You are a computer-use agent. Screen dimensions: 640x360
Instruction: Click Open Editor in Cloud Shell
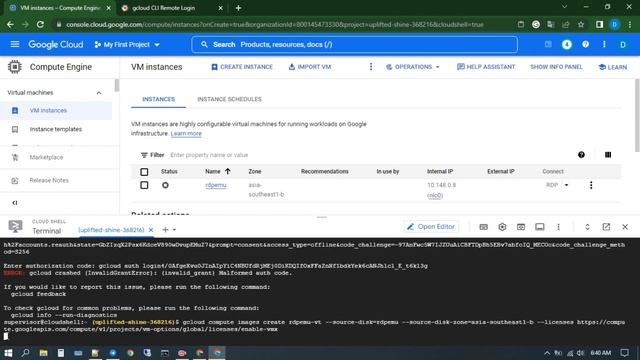point(431,227)
